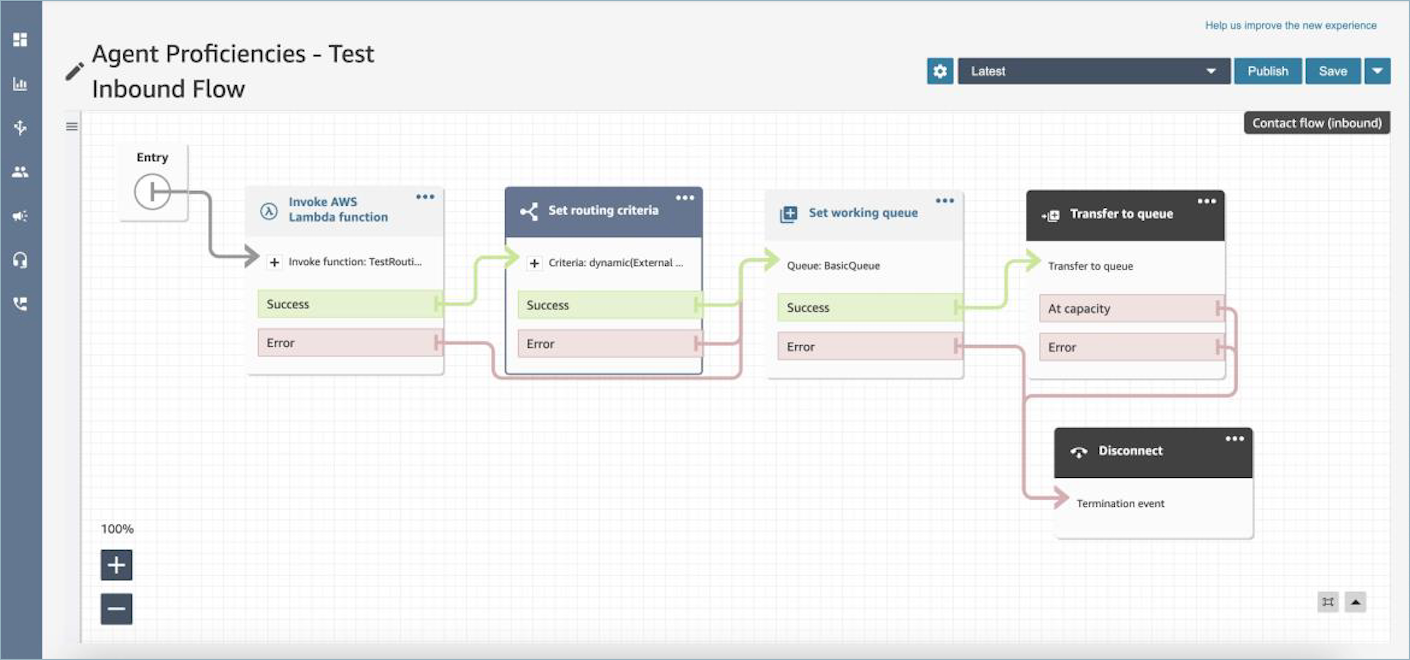
Task: Click the zoom in plus control
Action: click(116, 564)
